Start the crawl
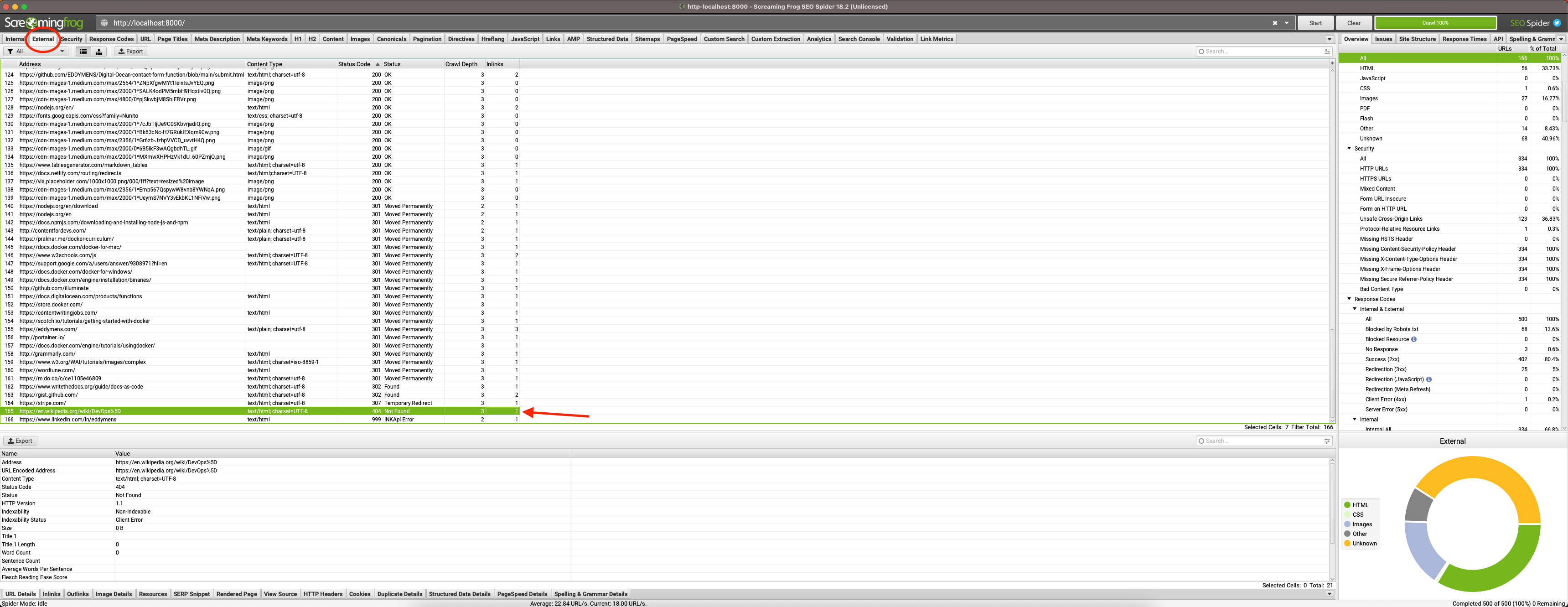The height and width of the screenshot is (607, 1568). coord(1315,23)
